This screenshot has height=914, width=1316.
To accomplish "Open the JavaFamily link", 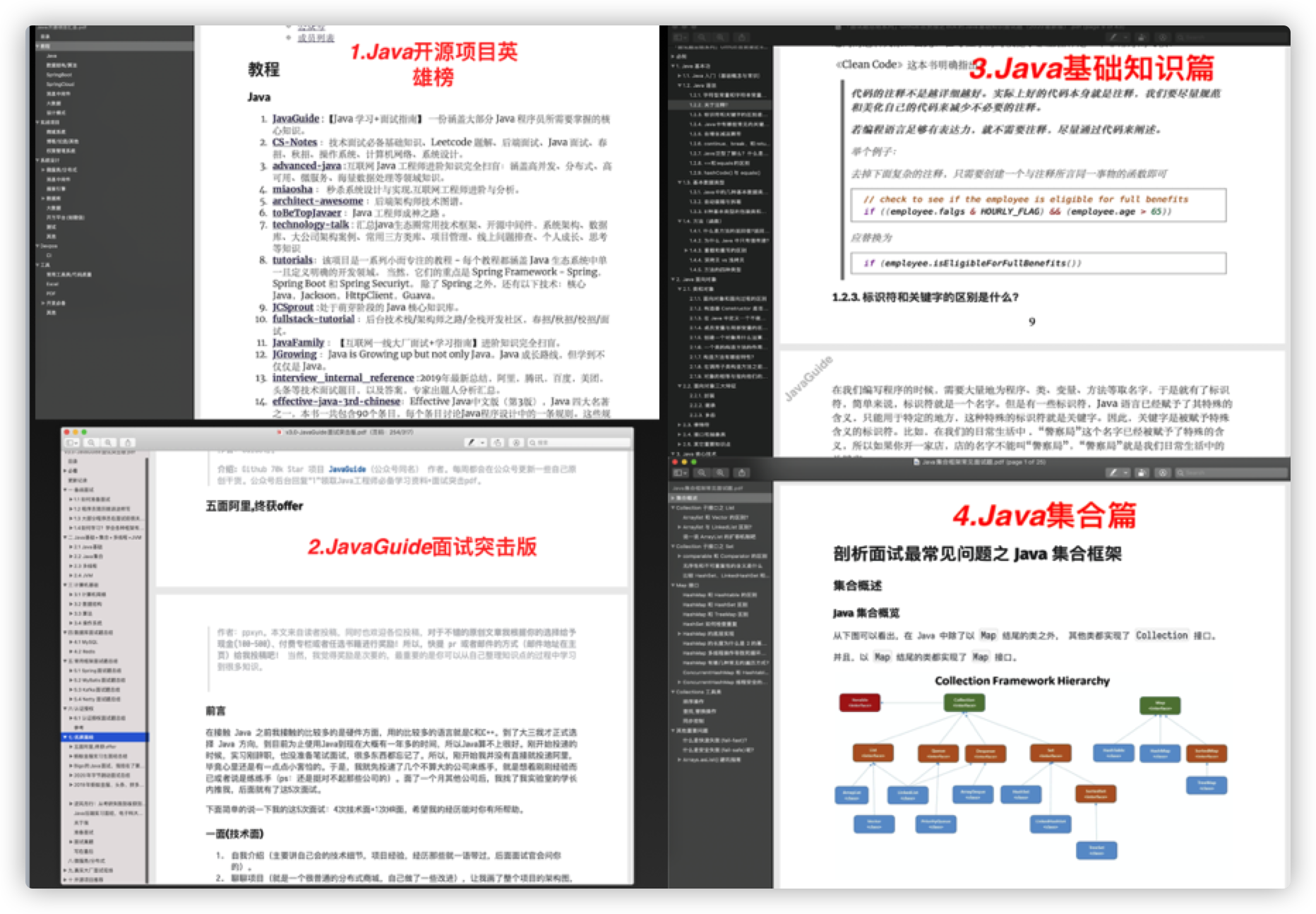I will [x=298, y=343].
